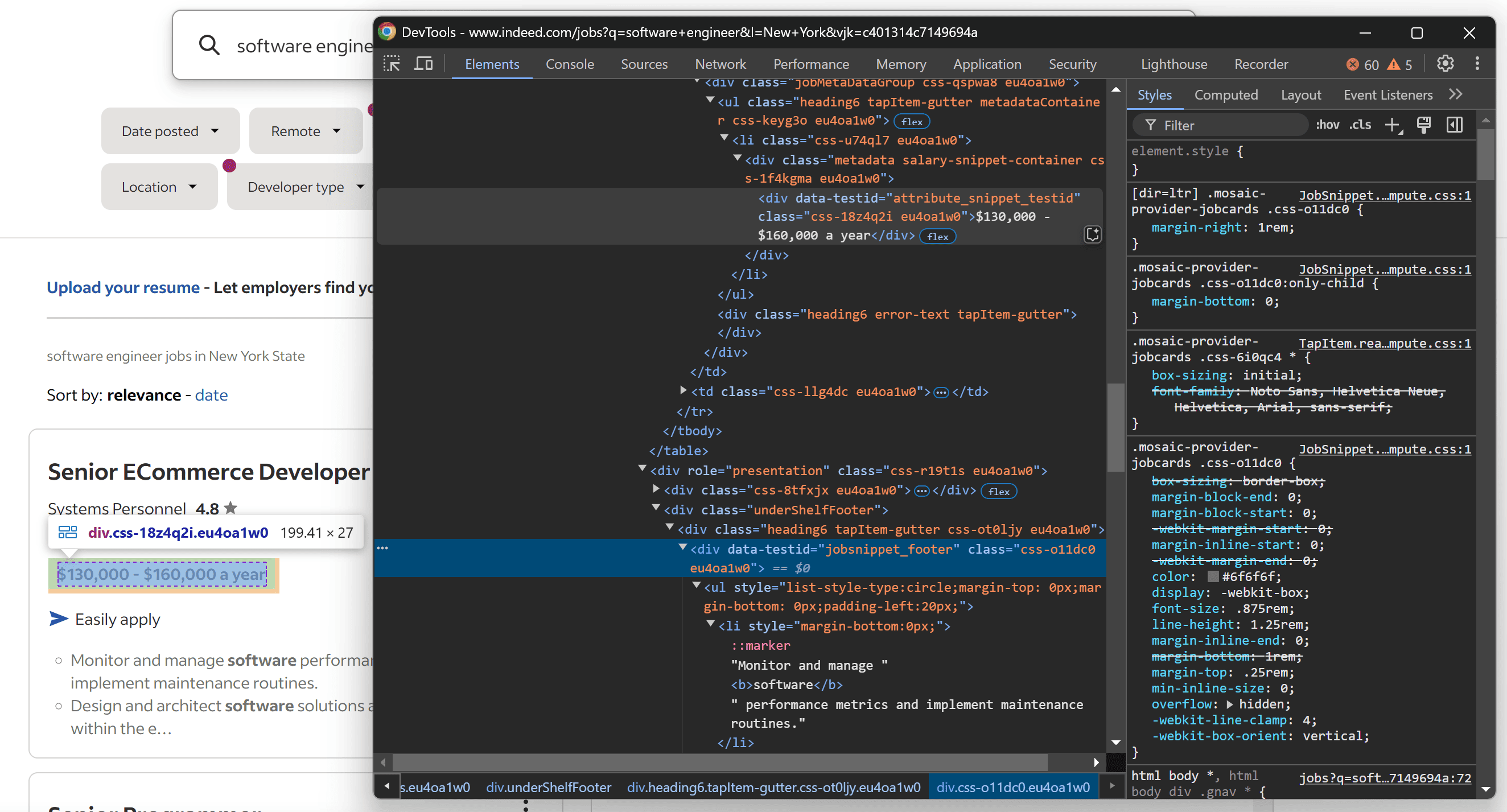Open the Senior ECommerce Developer job title
This screenshot has height=812, width=1507.
tap(209, 472)
